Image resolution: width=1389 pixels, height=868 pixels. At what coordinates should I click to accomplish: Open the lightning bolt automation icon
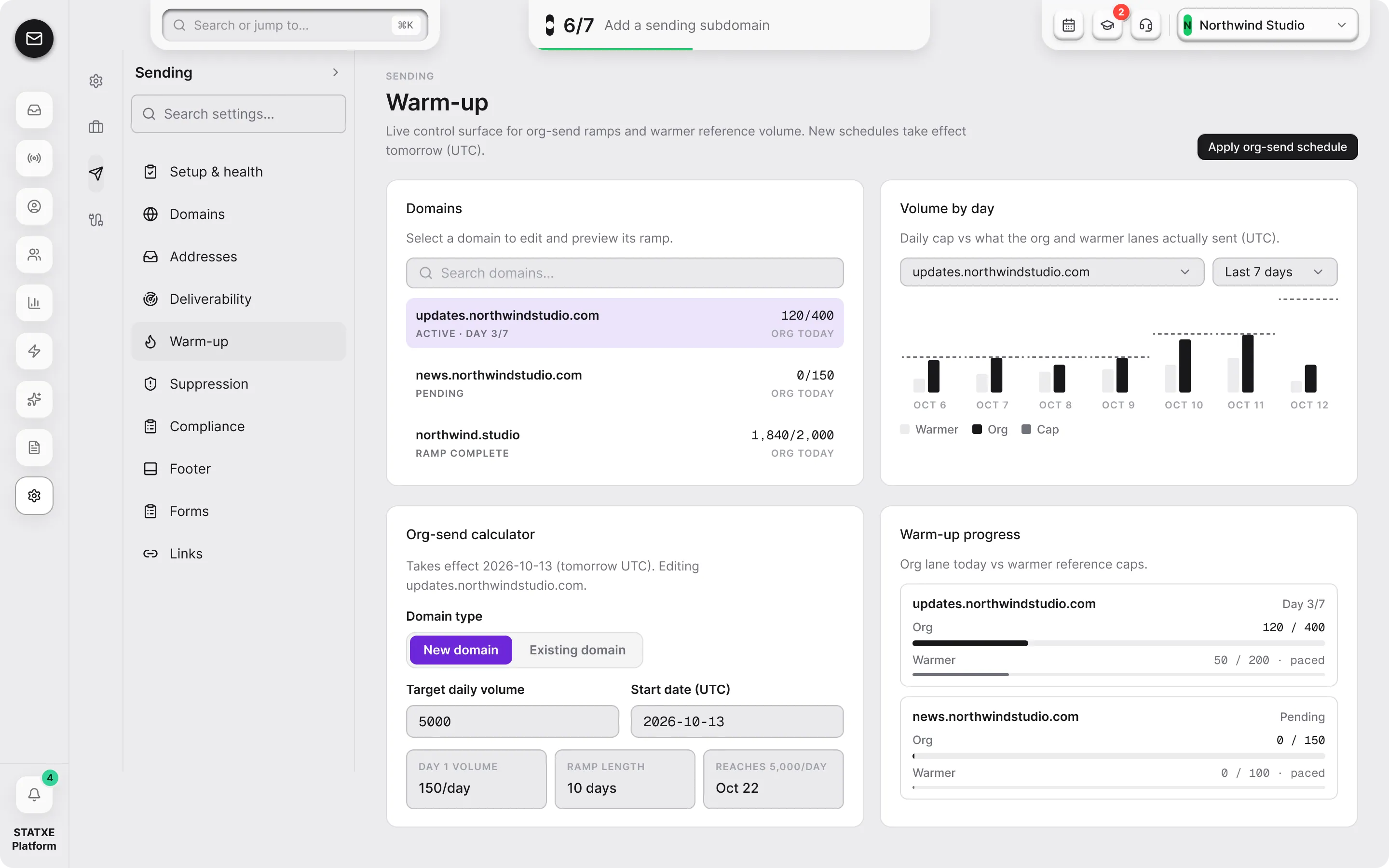[34, 351]
